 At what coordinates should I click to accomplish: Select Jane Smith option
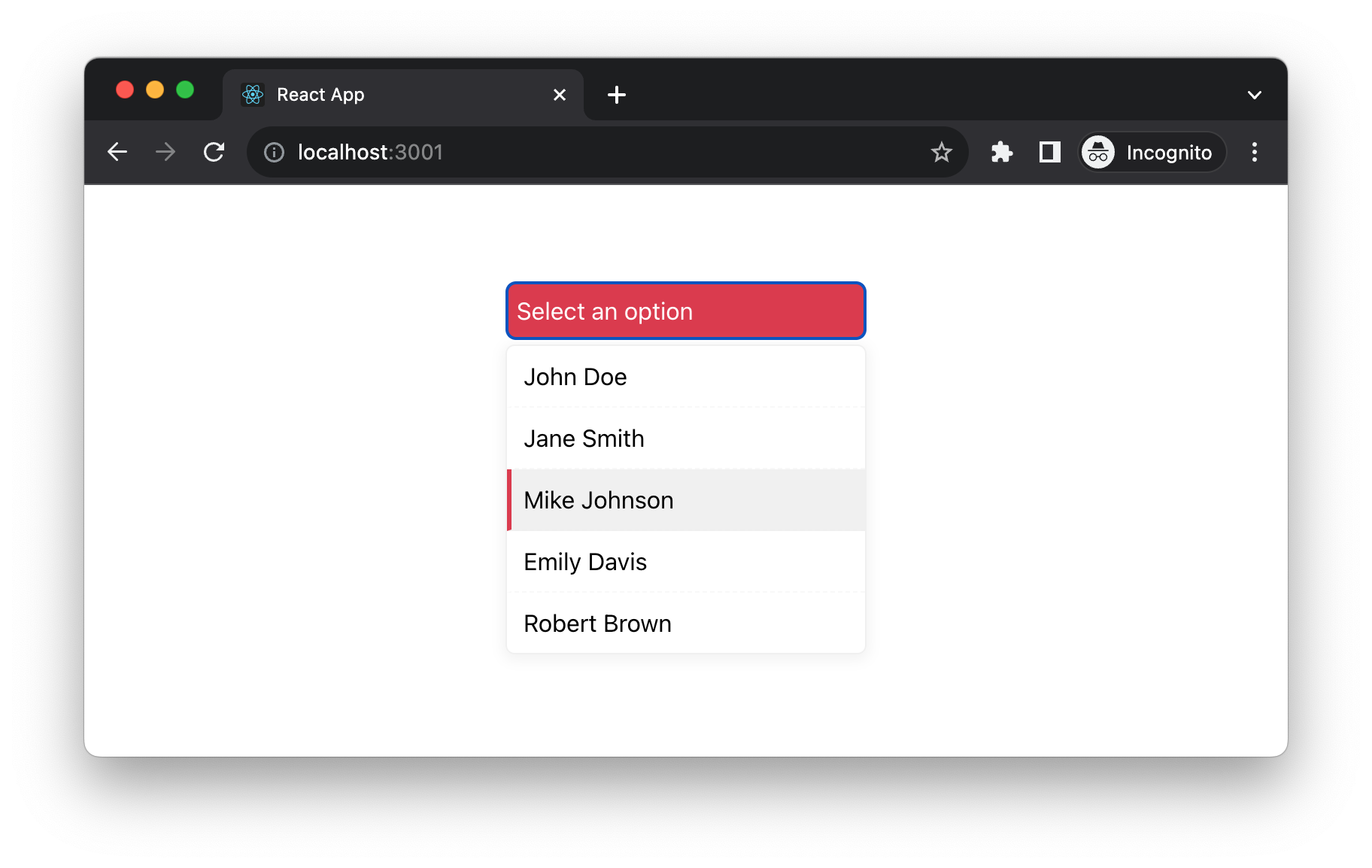pyautogui.click(x=685, y=439)
